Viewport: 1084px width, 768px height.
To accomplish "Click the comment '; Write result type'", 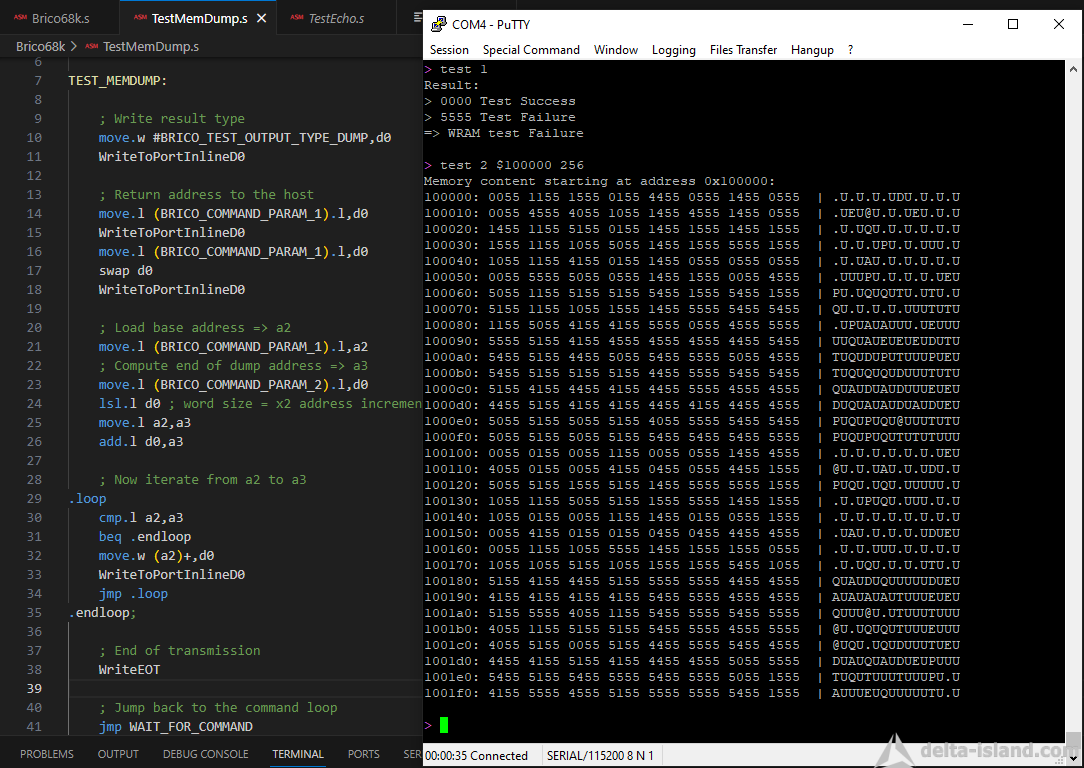I will click(x=171, y=119).
